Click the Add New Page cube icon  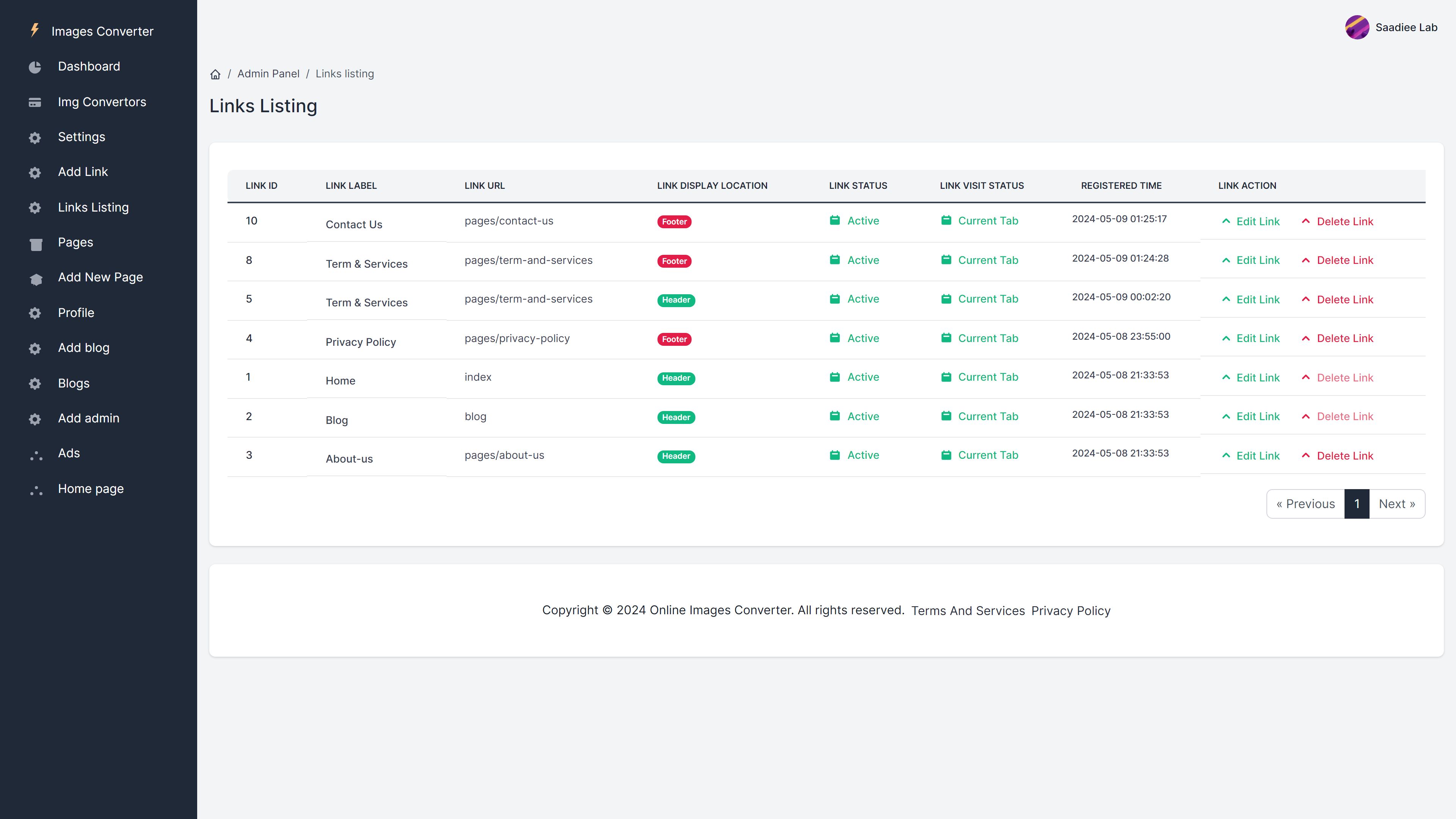36,279
